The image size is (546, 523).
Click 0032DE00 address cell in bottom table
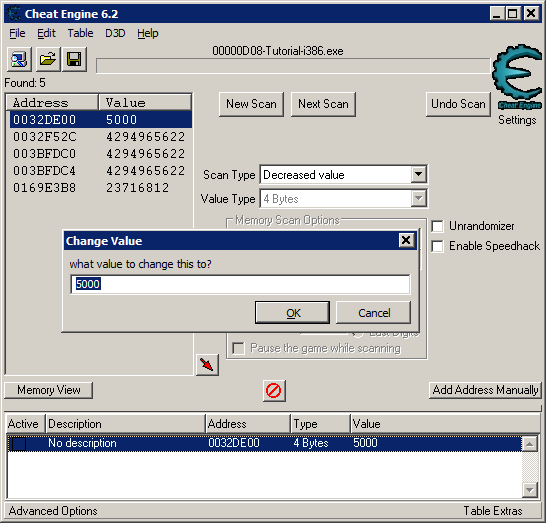point(234,443)
